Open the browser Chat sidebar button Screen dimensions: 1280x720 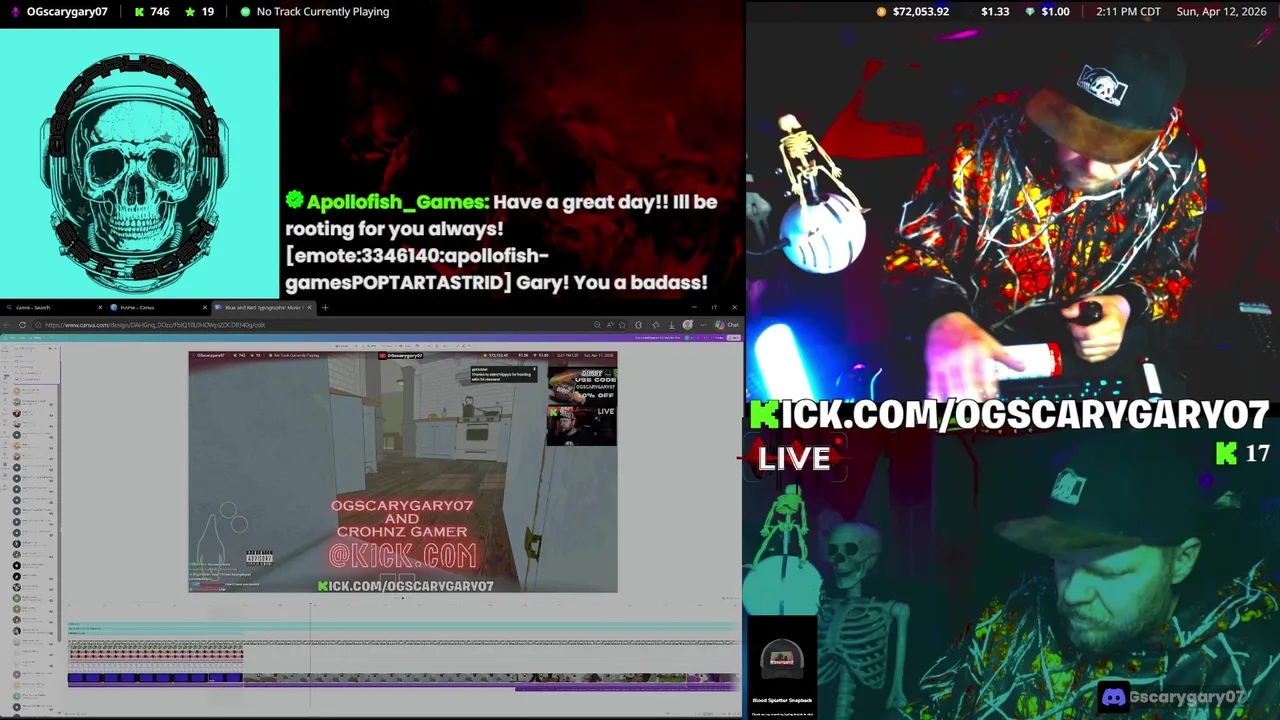pos(727,325)
